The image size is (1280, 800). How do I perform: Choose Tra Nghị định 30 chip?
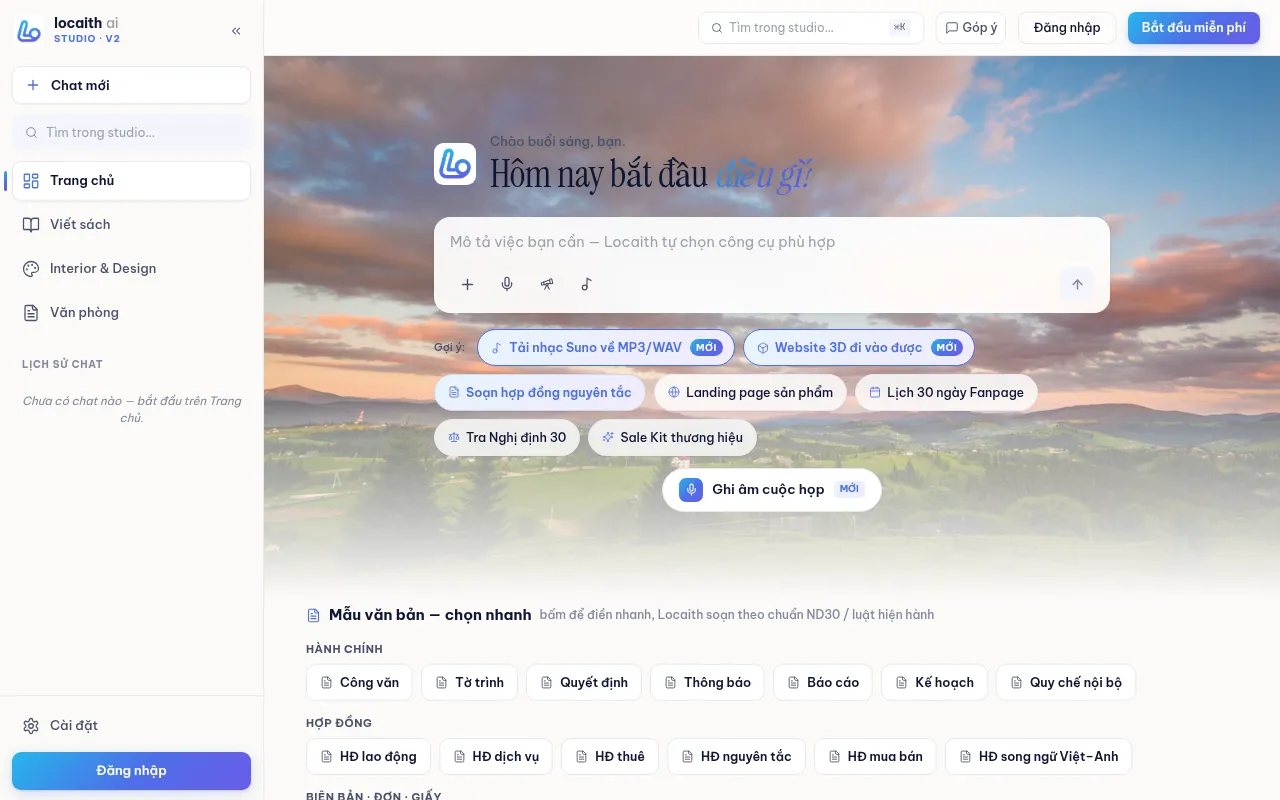tap(507, 437)
